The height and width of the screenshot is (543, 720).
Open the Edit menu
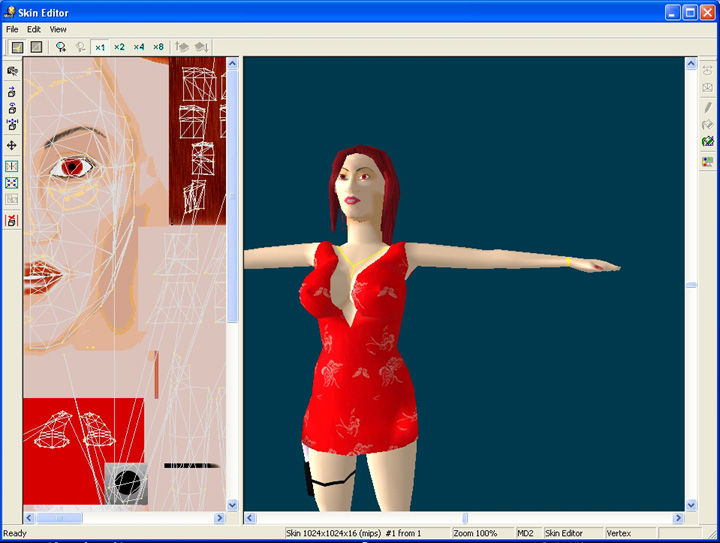pyautogui.click(x=34, y=29)
